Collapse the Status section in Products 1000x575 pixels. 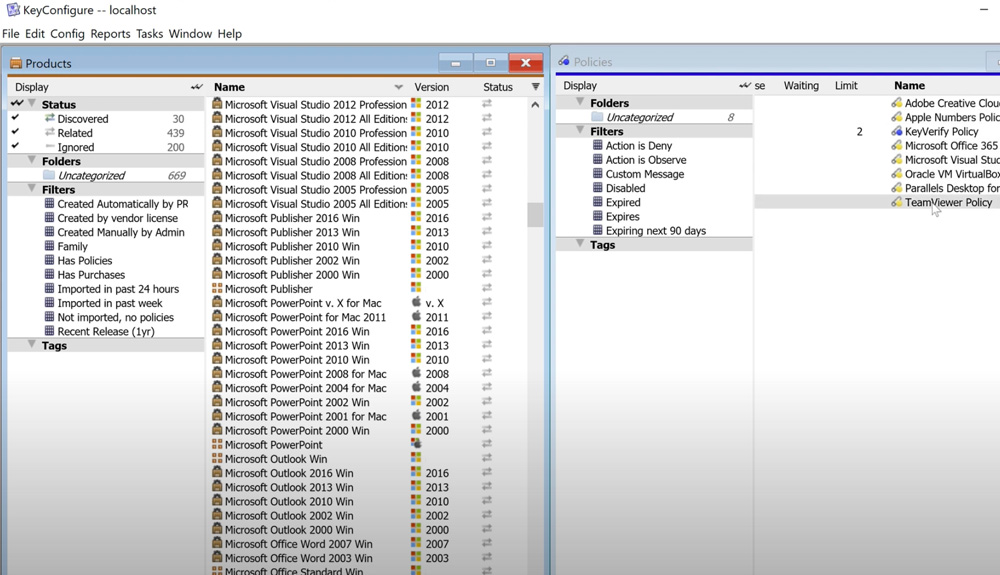[x=31, y=103]
